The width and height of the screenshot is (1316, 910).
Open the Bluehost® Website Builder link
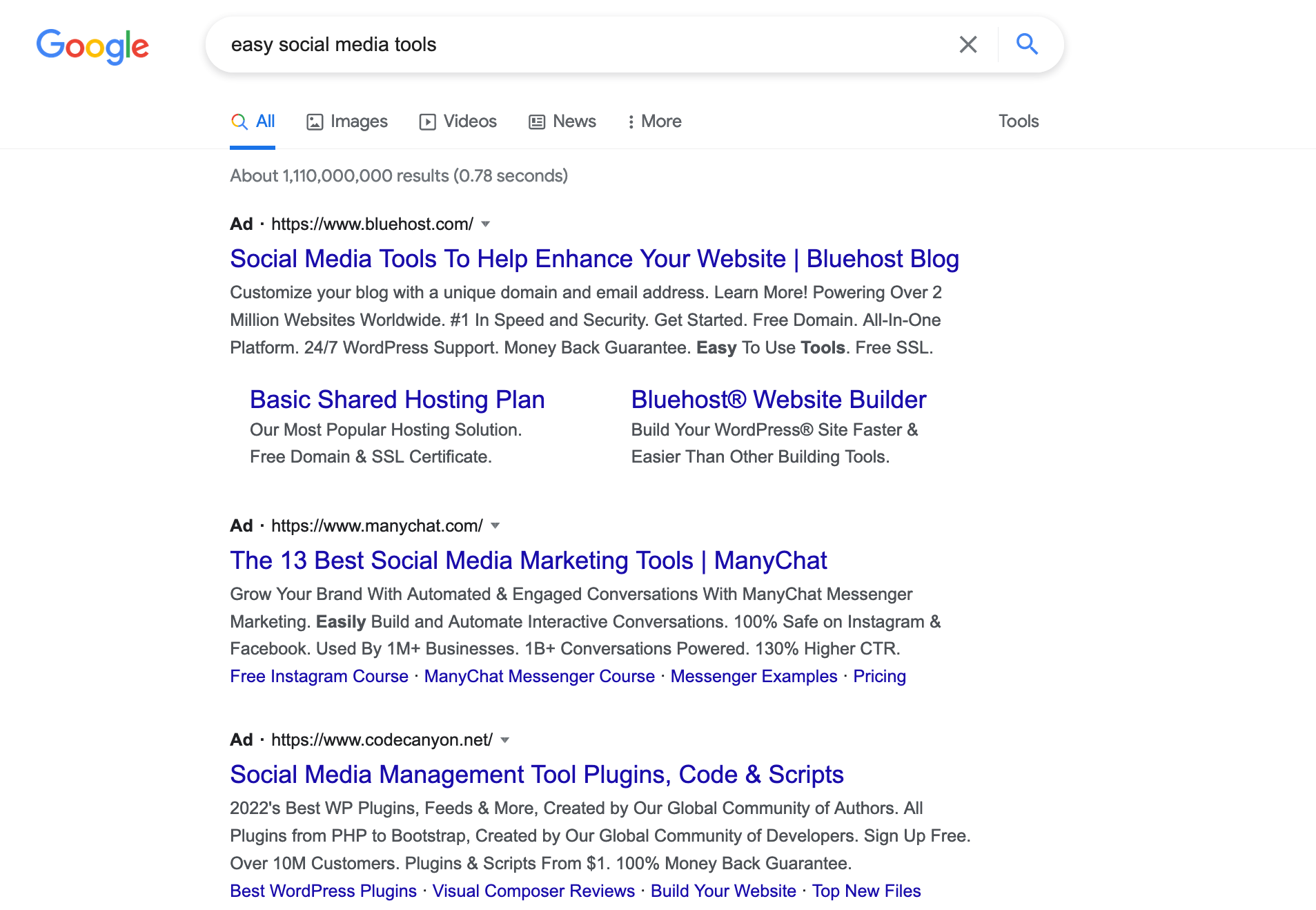[x=778, y=400]
